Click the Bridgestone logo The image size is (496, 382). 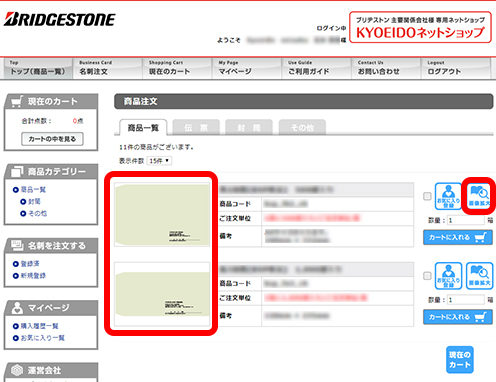[59, 20]
